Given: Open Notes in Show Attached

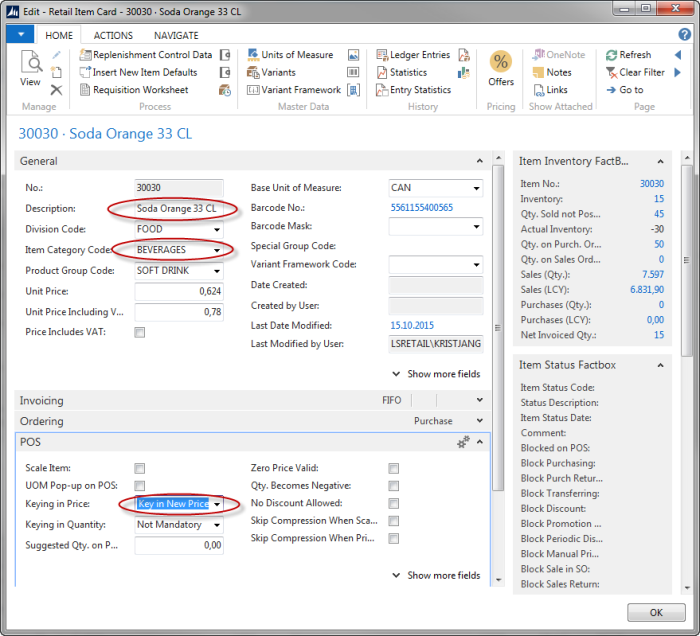Looking at the screenshot, I should pyautogui.click(x=558, y=72).
